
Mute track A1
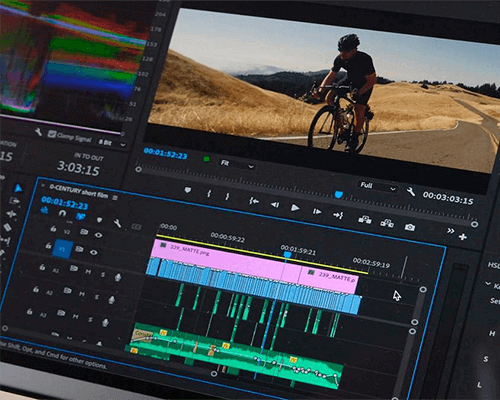(x=88, y=272)
